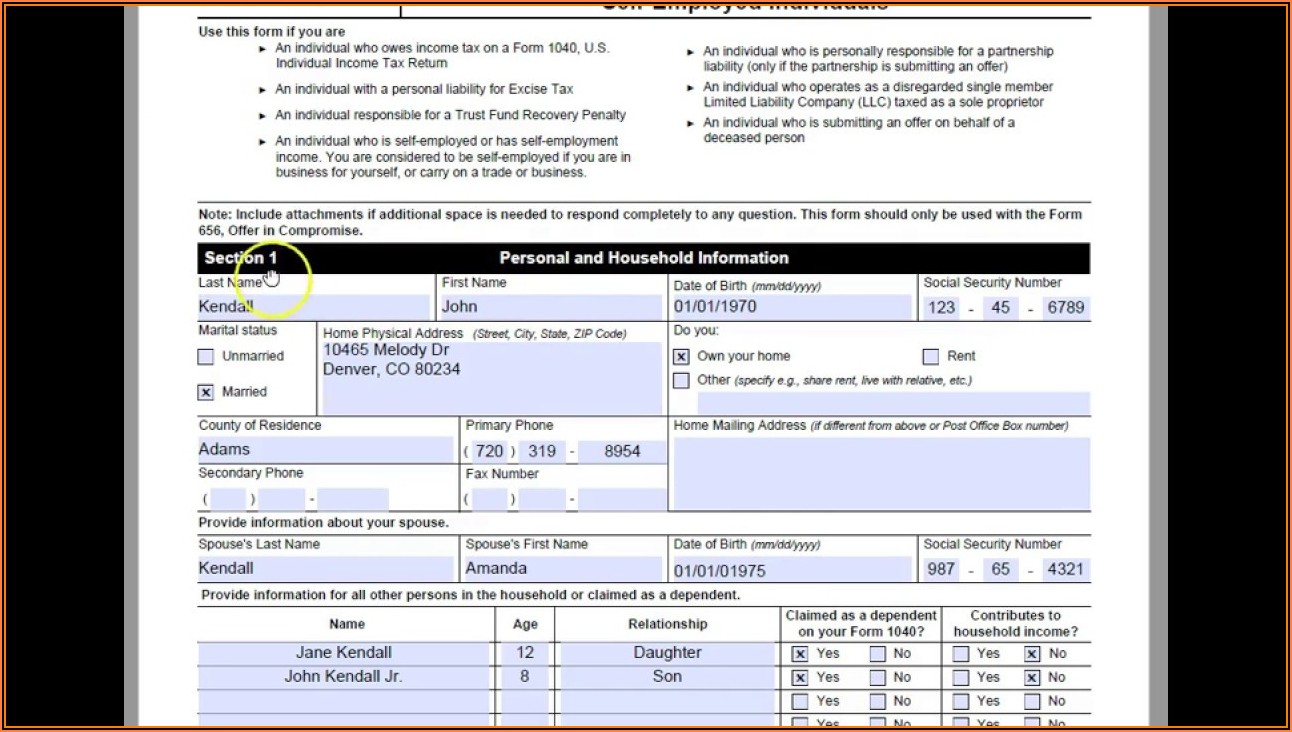Check the Other living arrangement checkbox

click(x=681, y=381)
